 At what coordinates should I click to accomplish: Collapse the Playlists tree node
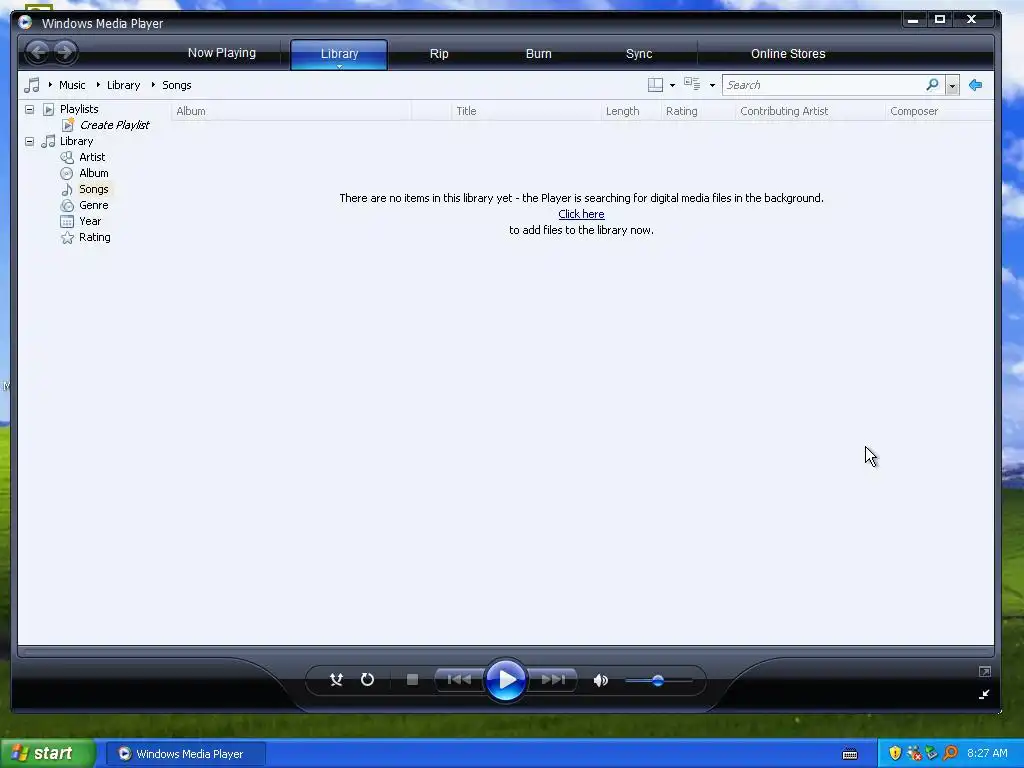click(29, 109)
